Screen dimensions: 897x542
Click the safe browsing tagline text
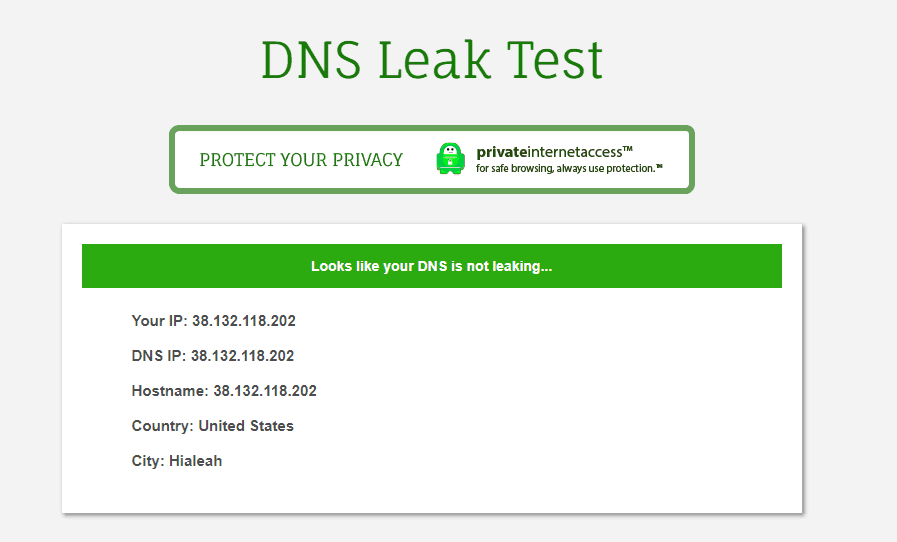pyautogui.click(x=566, y=168)
